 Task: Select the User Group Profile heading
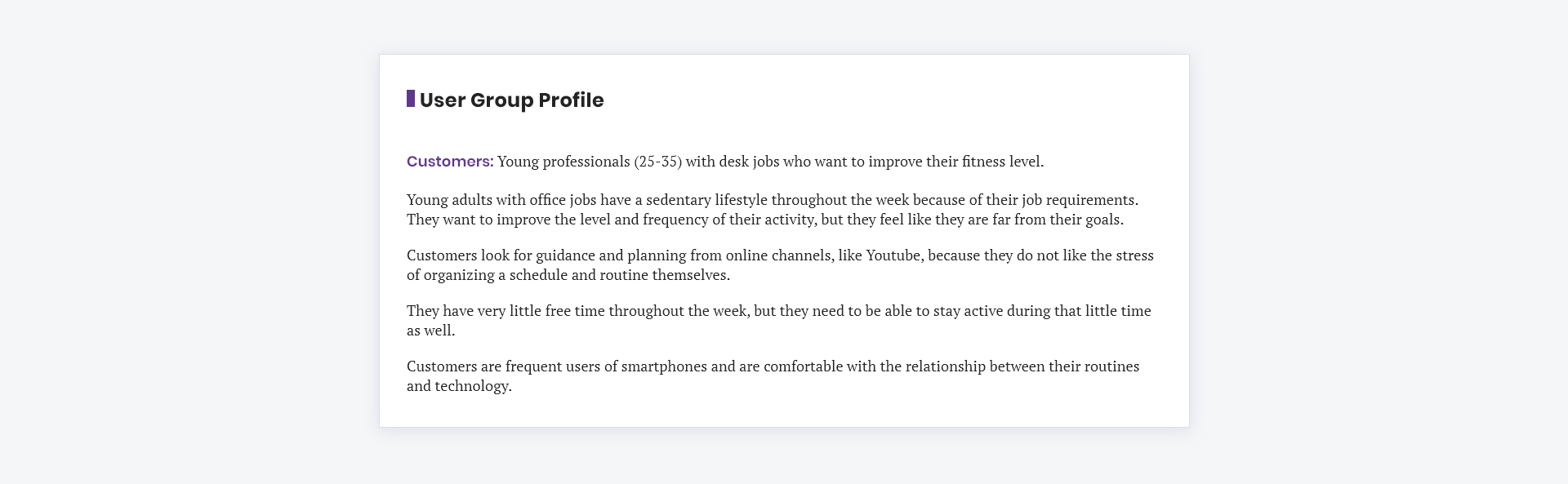click(x=511, y=100)
